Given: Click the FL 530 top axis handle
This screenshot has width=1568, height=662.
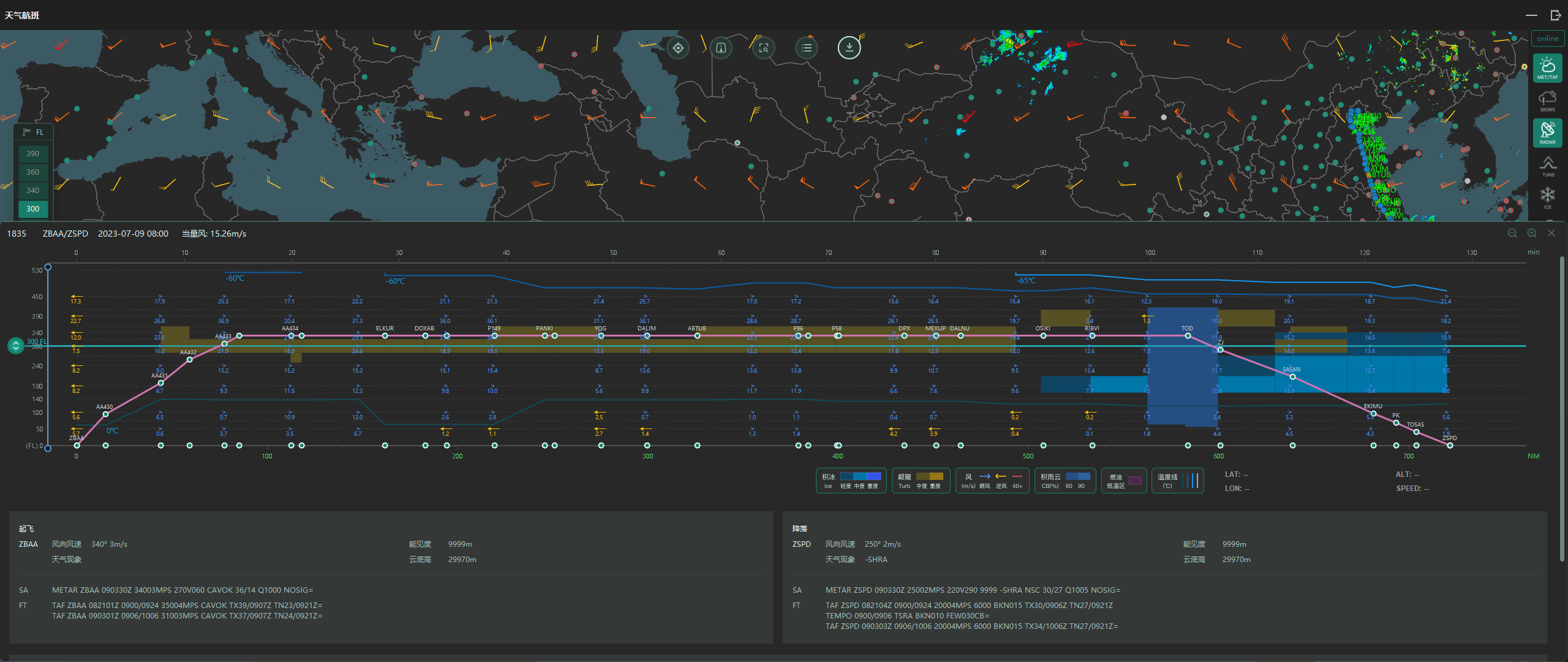Looking at the screenshot, I should coord(48,267).
